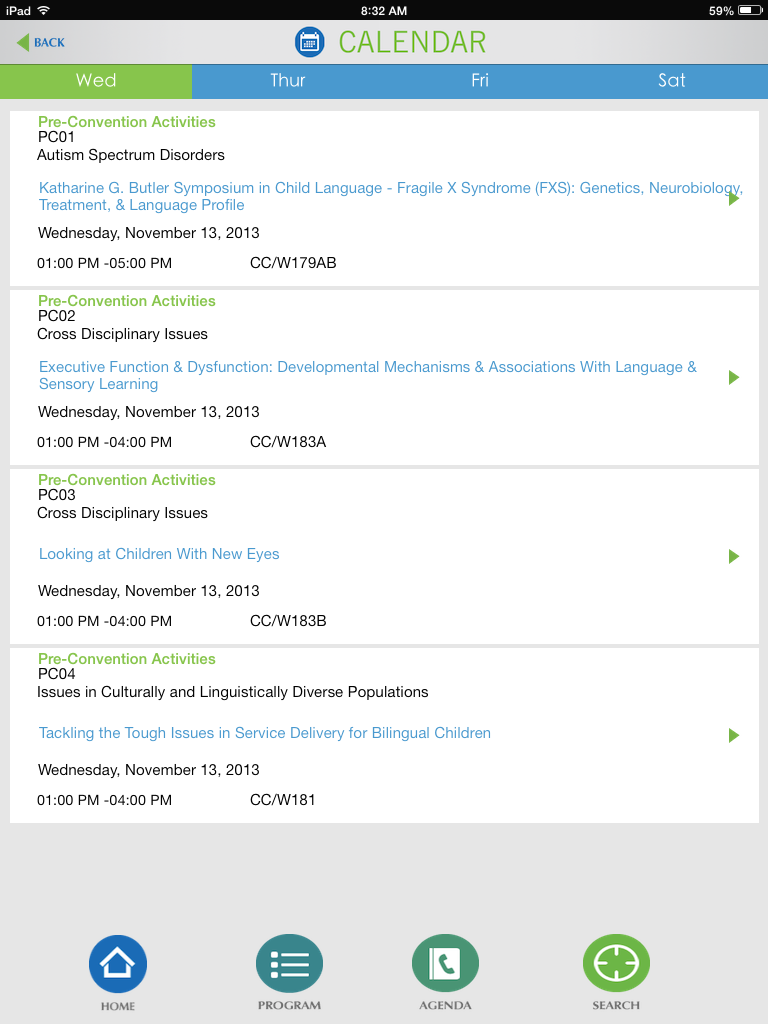Open the Katharine G. Butler Symposium link

click(x=390, y=197)
